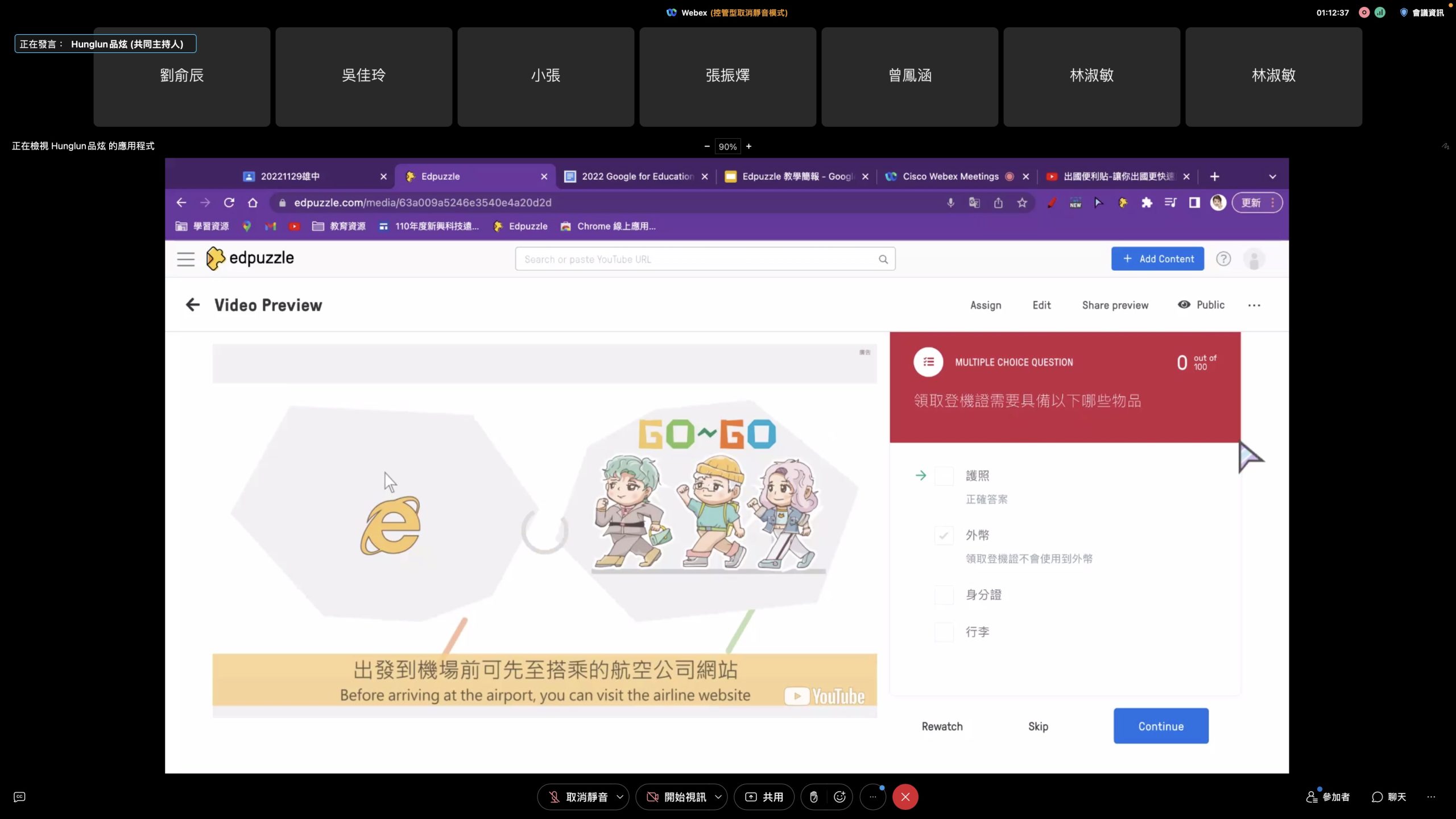The height and width of the screenshot is (819, 1456).
Task: Click the Add Content button
Action: [1157, 259]
